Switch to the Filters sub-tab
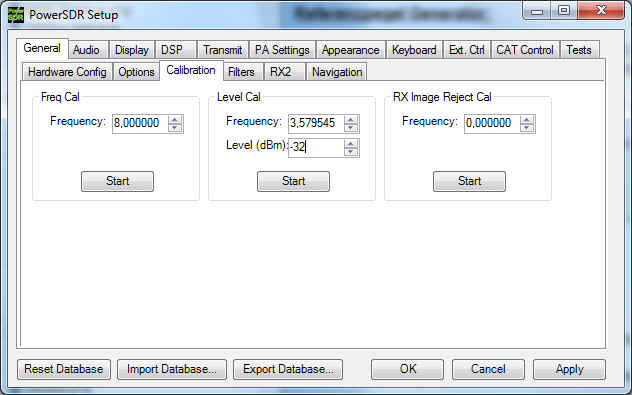 click(241, 72)
